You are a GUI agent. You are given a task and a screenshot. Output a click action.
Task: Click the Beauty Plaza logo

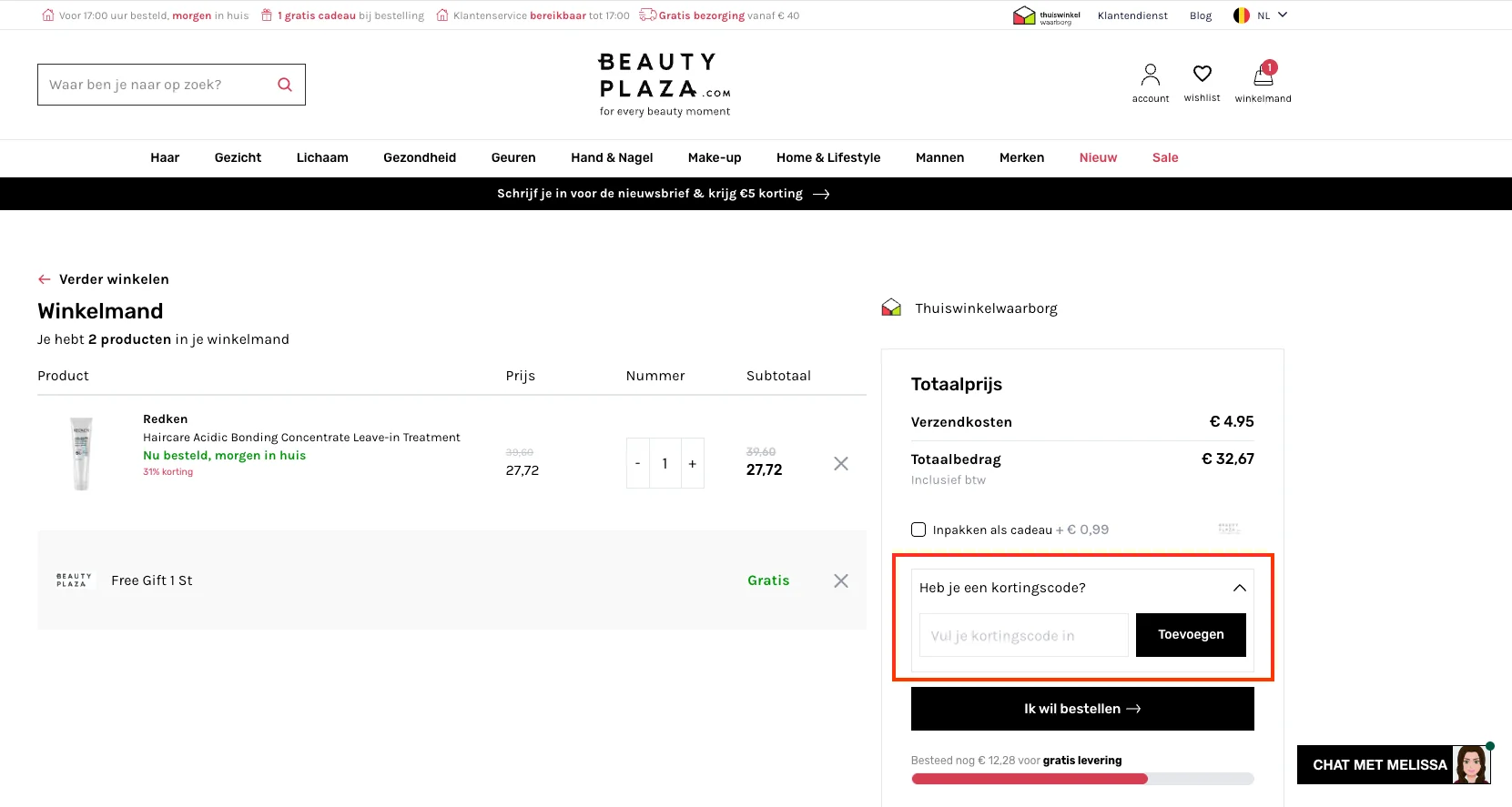click(x=665, y=85)
